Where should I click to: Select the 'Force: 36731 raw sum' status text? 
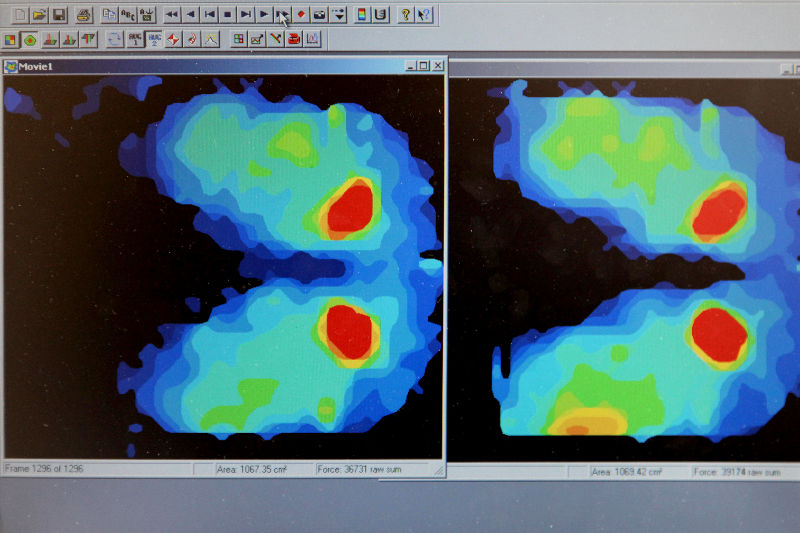coord(359,469)
